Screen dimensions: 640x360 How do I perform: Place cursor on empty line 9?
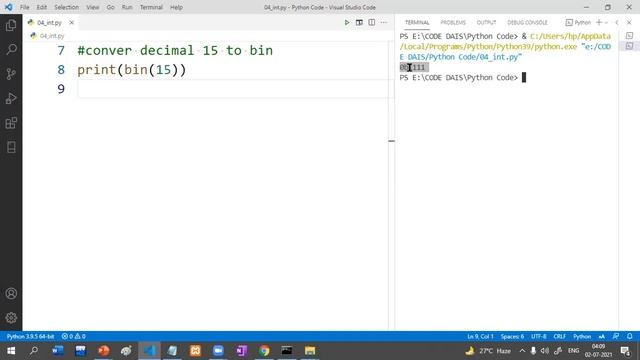pyautogui.click(x=233, y=89)
